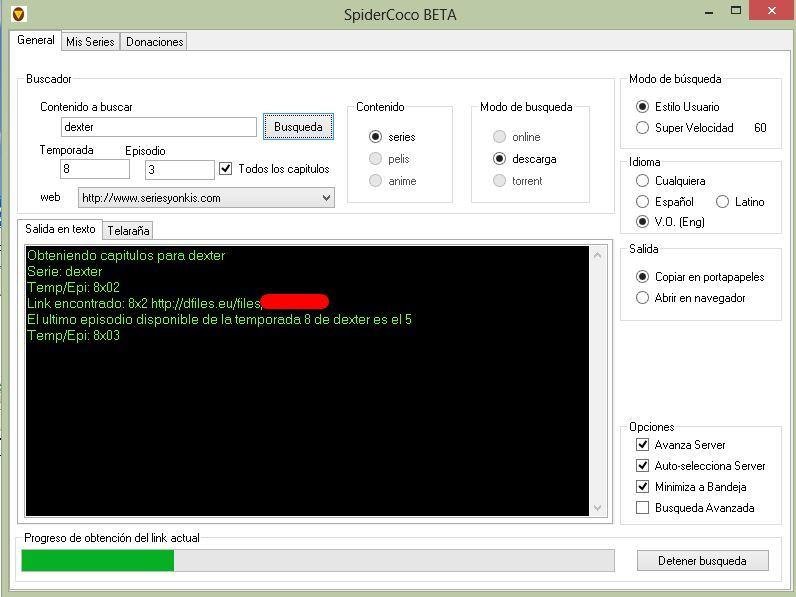The image size is (796, 597).
Task: Close the SpiderCoco window
Action: click(x=772, y=10)
